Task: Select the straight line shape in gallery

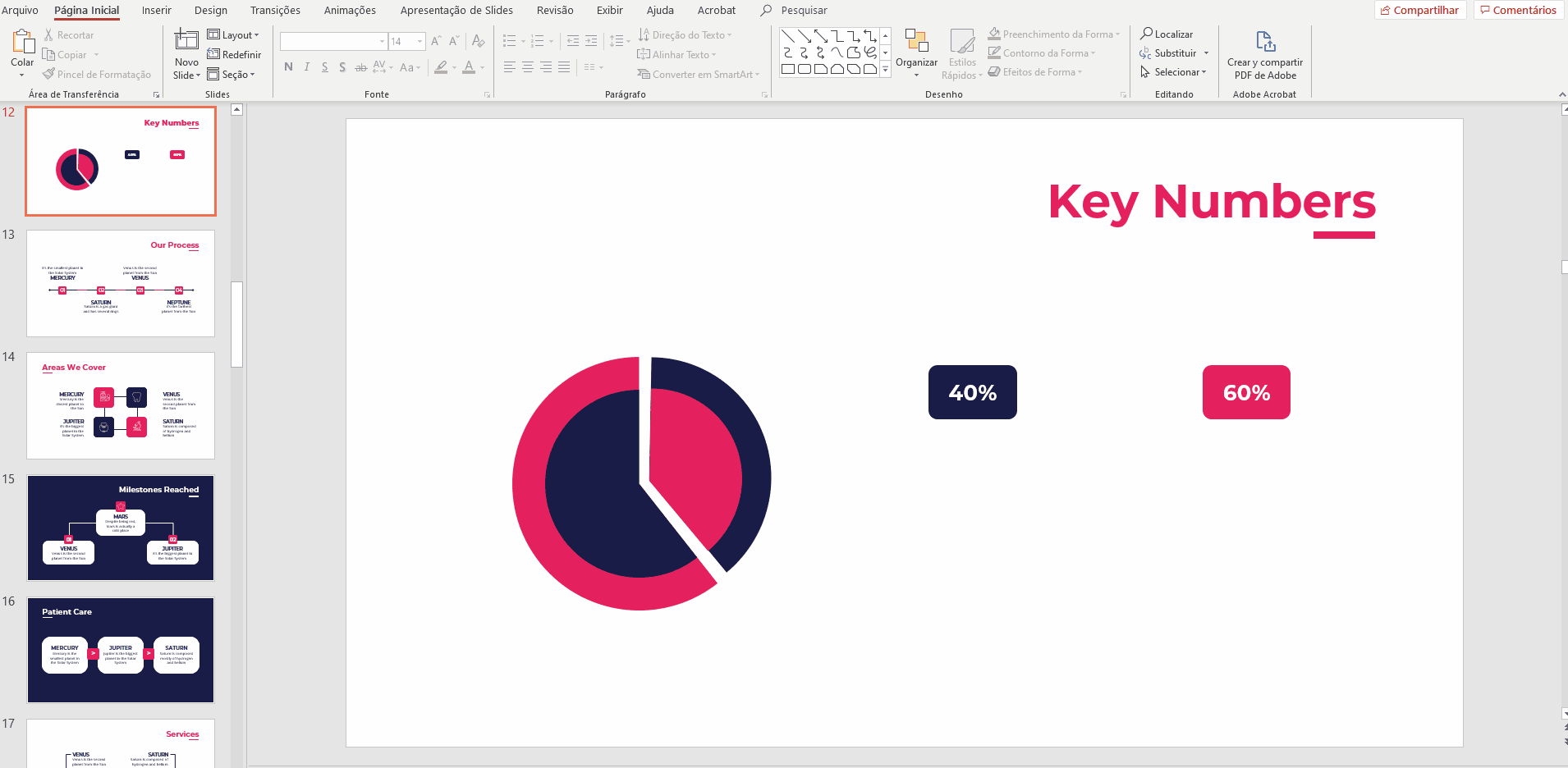Action: tap(788, 36)
